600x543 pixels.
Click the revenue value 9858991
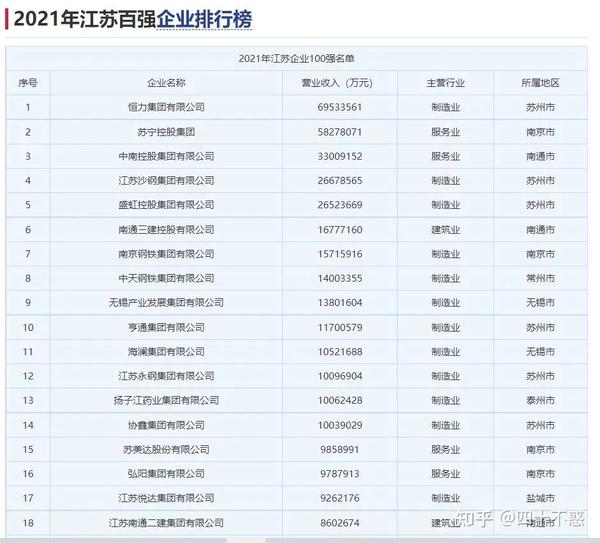point(340,449)
